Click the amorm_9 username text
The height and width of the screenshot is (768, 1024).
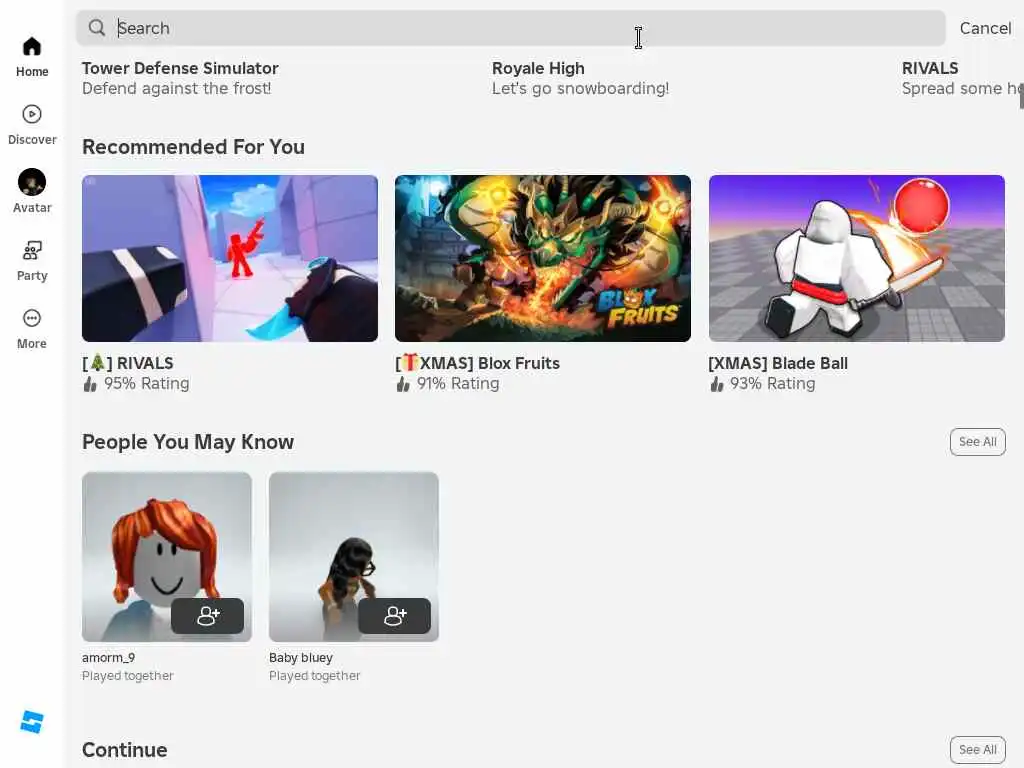(108, 658)
